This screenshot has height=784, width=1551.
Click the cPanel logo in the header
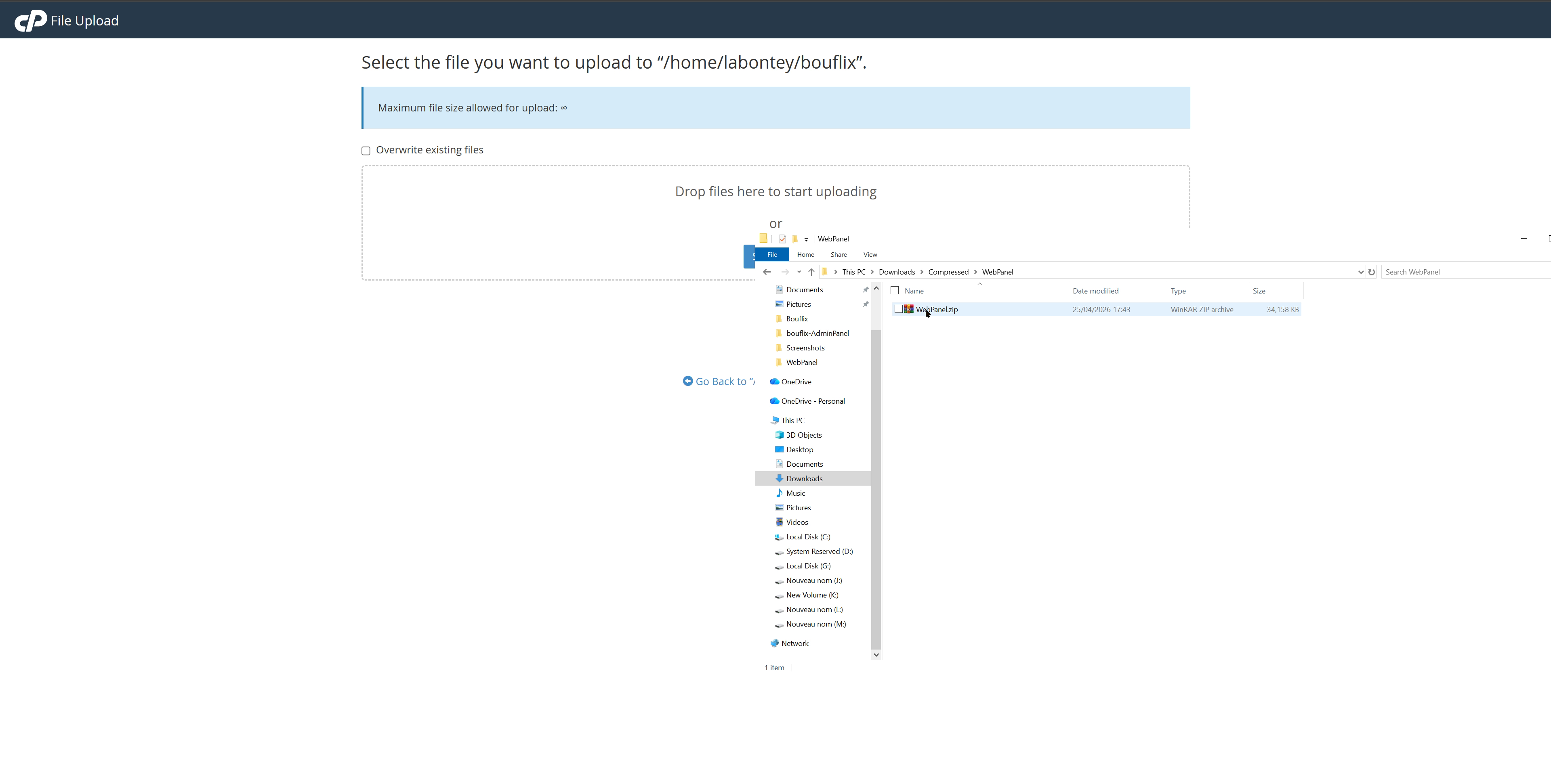pyautogui.click(x=31, y=21)
